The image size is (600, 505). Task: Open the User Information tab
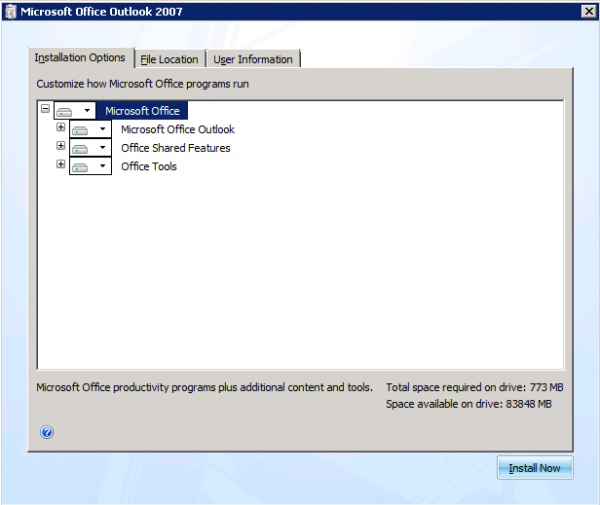pyautogui.click(x=253, y=59)
